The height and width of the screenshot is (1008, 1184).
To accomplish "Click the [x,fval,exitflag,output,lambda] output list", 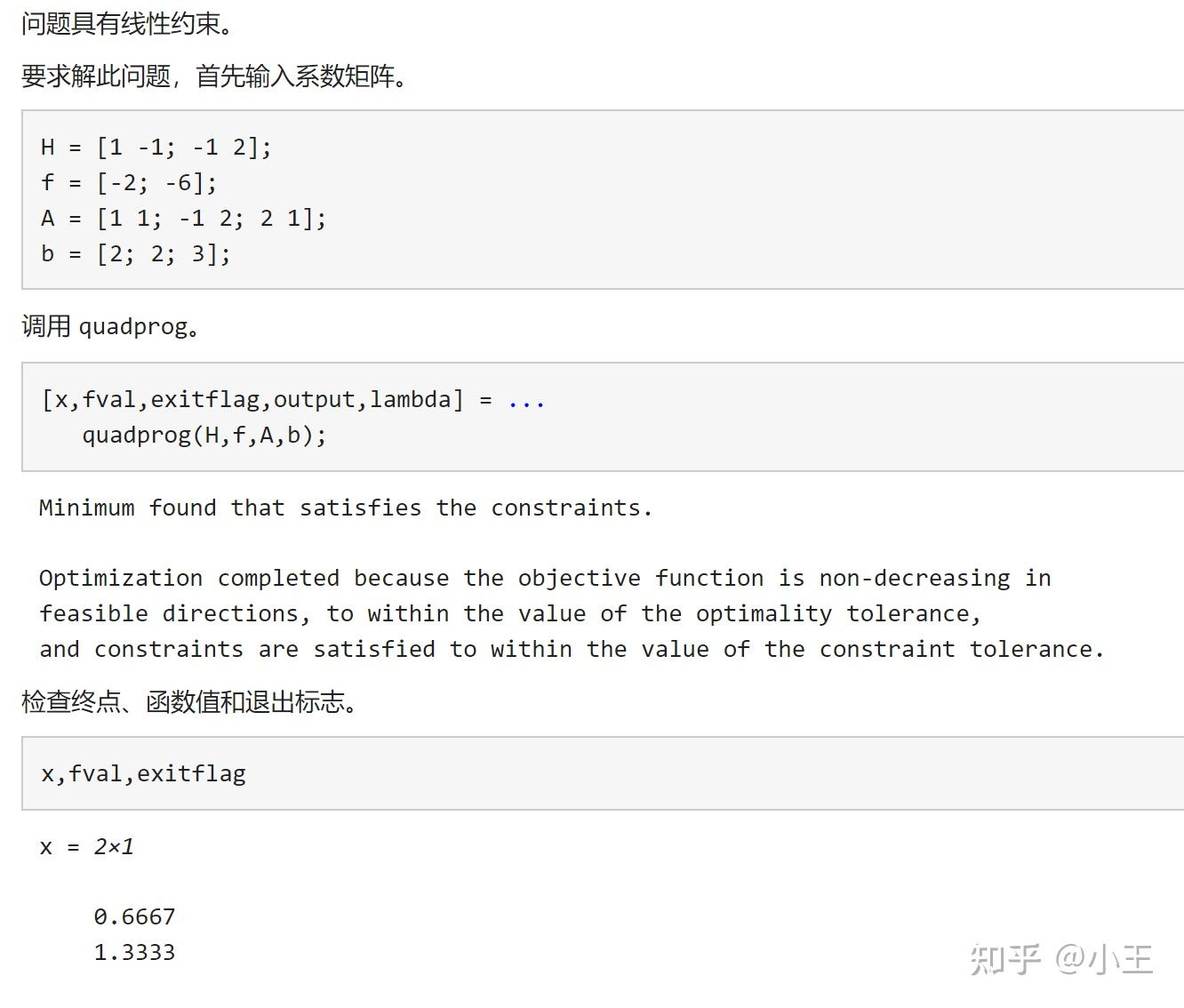I will [x=252, y=400].
